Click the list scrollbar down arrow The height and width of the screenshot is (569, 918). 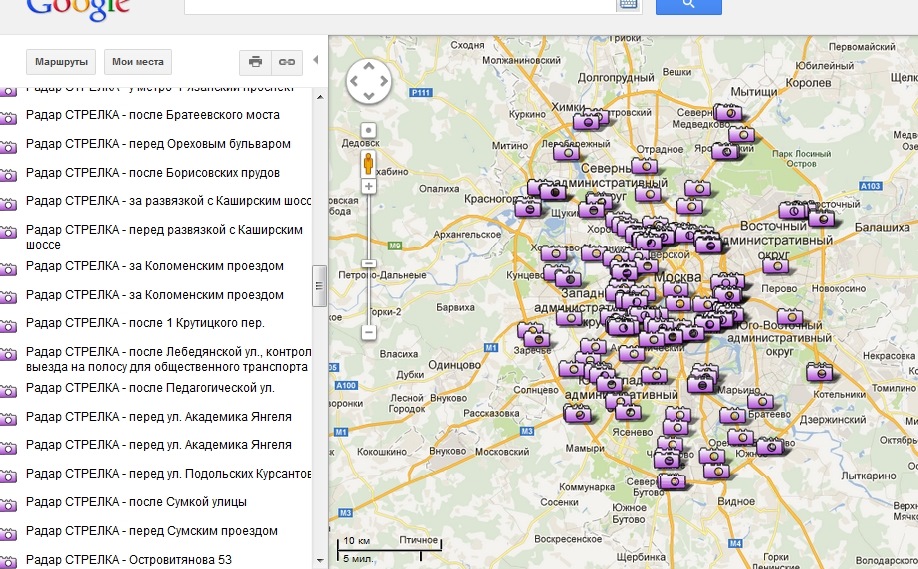(320, 560)
